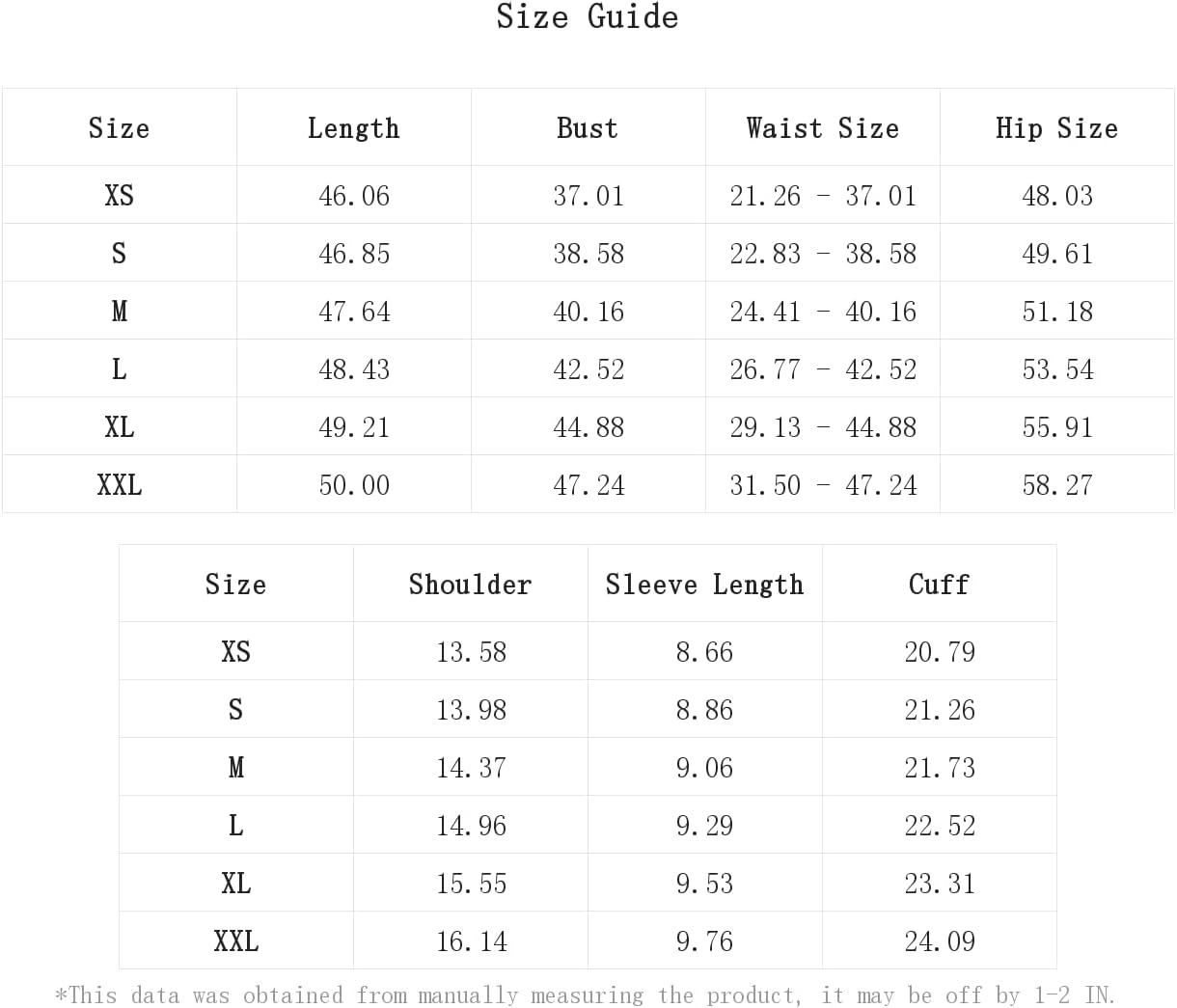This screenshot has height=1008, width=1177.
Task: Select the Waist Size column header
Action: [822, 128]
